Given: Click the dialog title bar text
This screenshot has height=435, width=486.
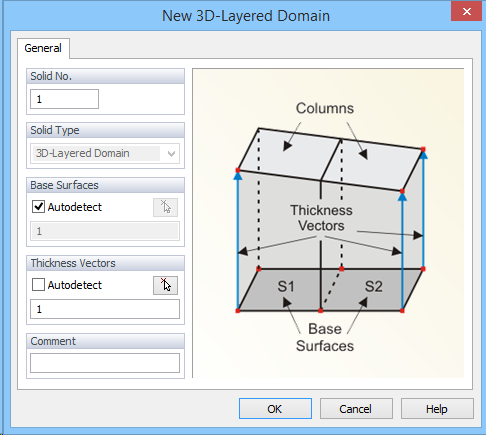Looking at the screenshot, I should (246, 16).
